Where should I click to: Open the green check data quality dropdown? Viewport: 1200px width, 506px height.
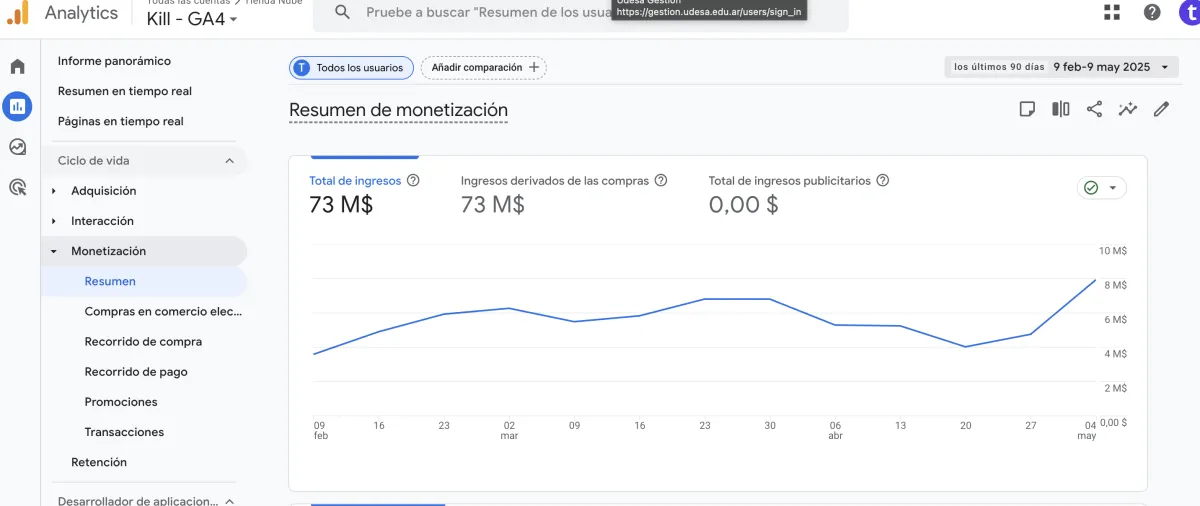[x=1102, y=188]
